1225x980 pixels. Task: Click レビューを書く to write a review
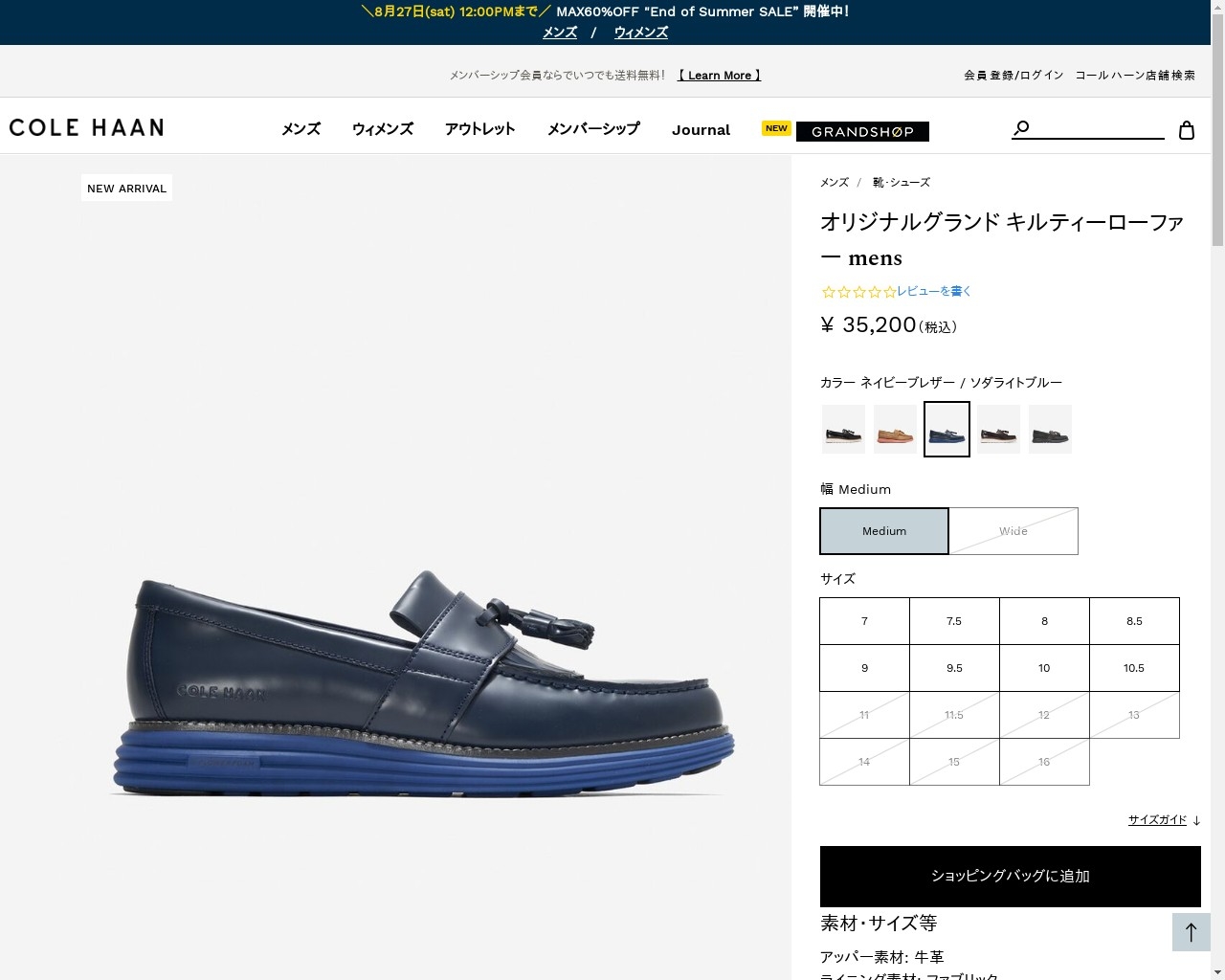tap(934, 291)
